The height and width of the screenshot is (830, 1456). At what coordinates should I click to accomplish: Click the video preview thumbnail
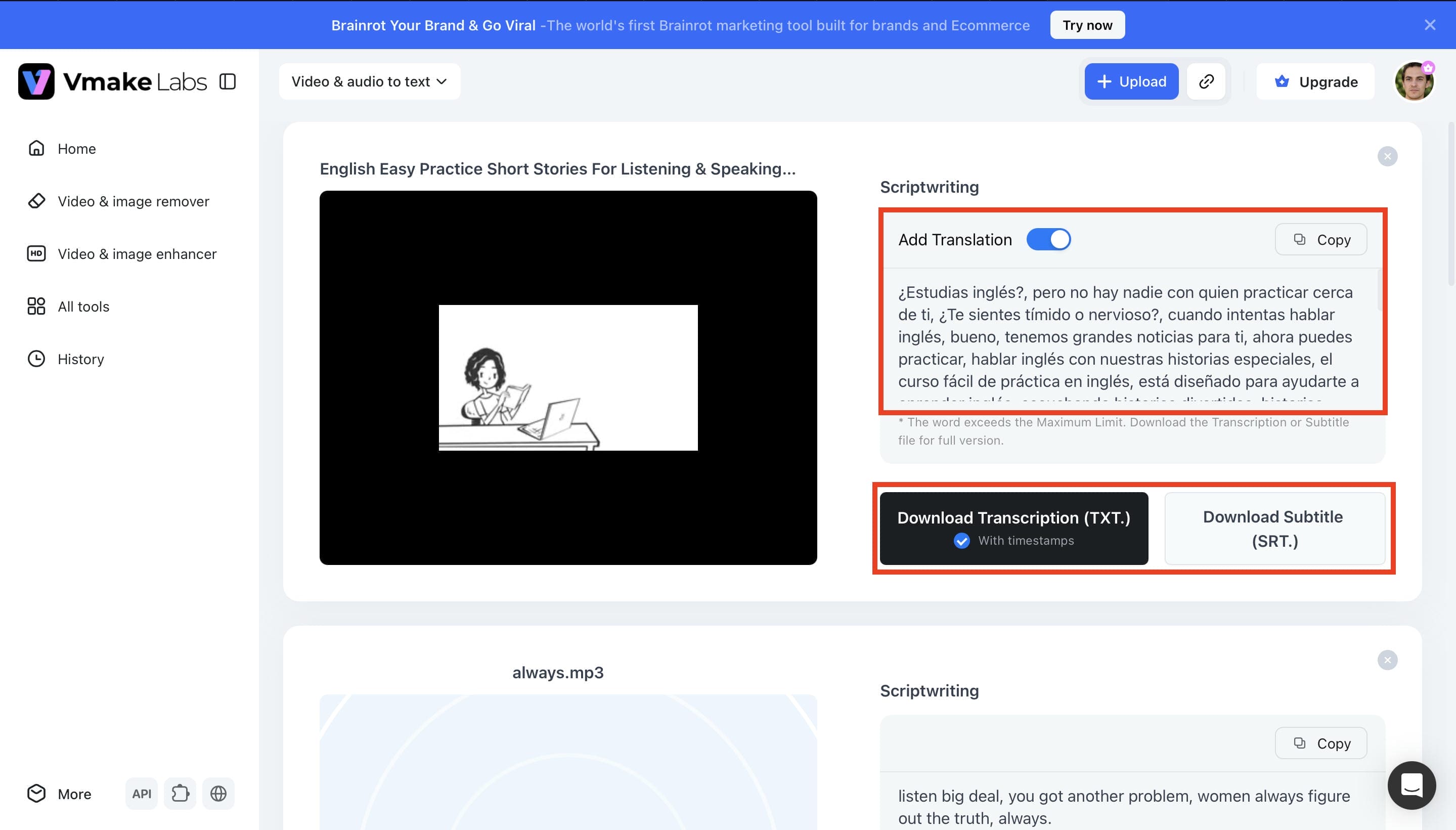click(x=568, y=378)
